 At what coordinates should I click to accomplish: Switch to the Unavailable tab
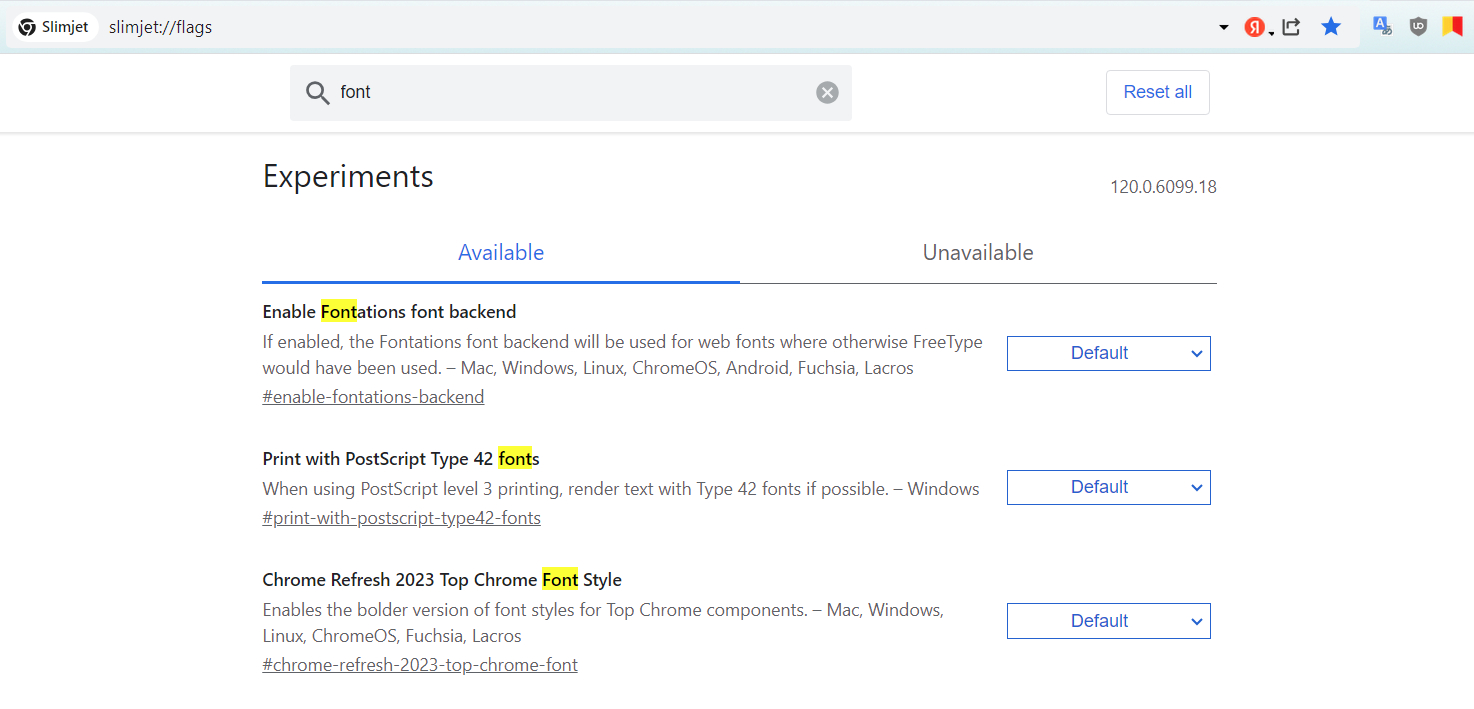pyautogui.click(x=978, y=253)
